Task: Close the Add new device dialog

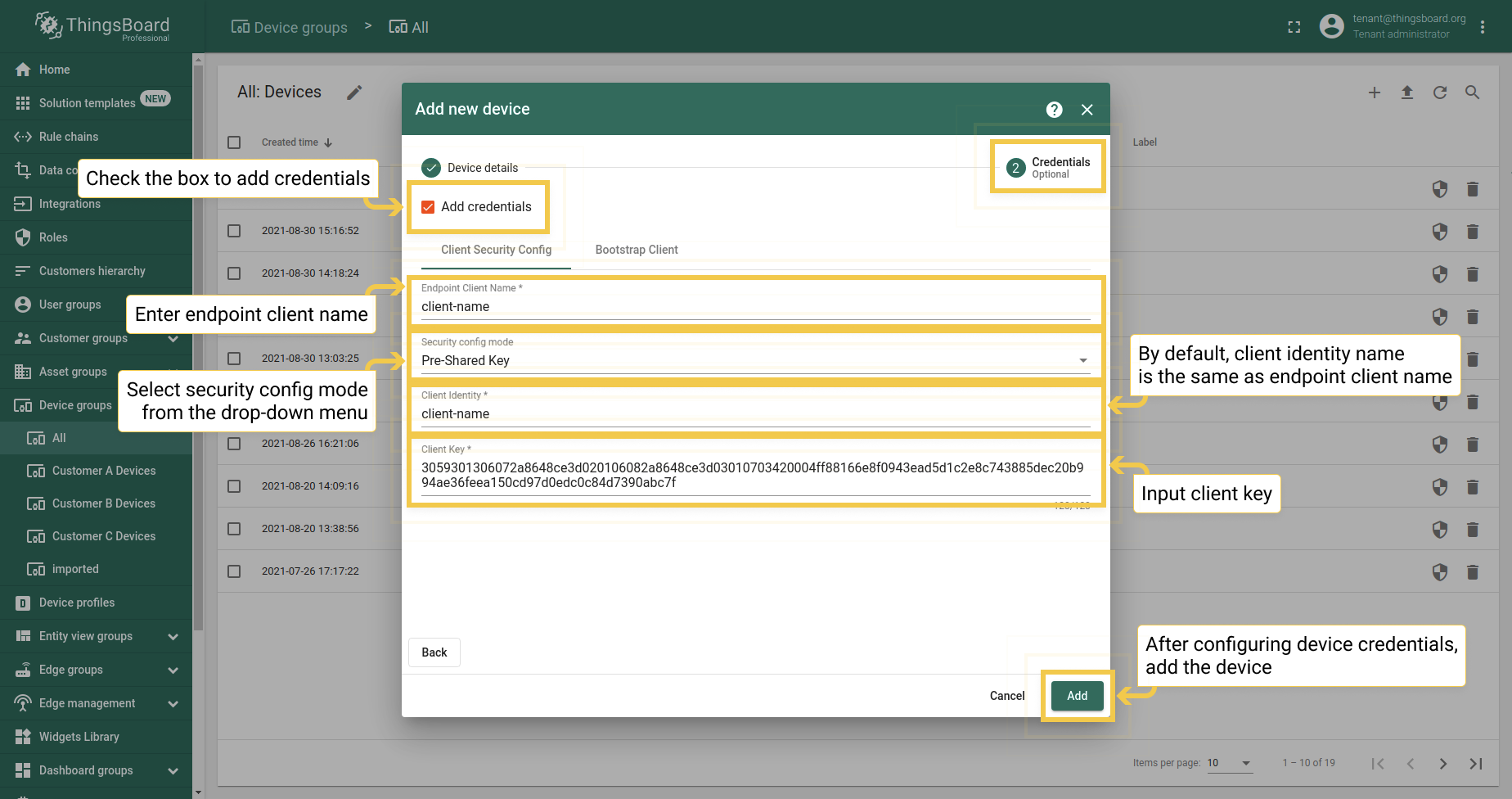Action: tap(1087, 110)
